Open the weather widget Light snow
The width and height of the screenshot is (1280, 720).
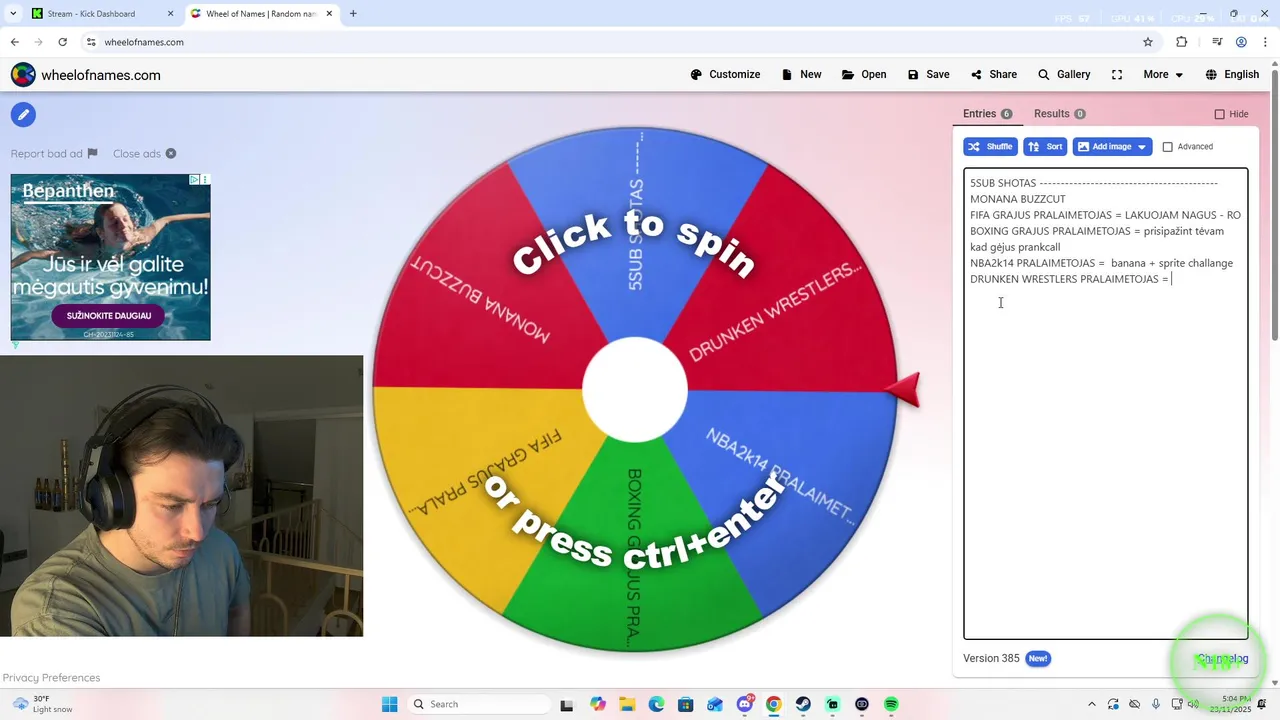[40, 704]
